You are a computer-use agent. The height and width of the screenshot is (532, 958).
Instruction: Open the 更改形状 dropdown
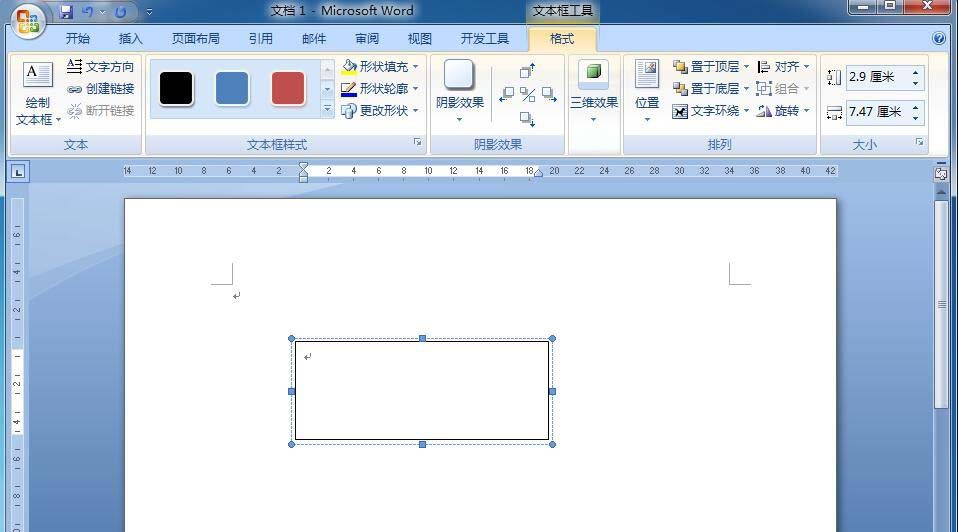380,111
